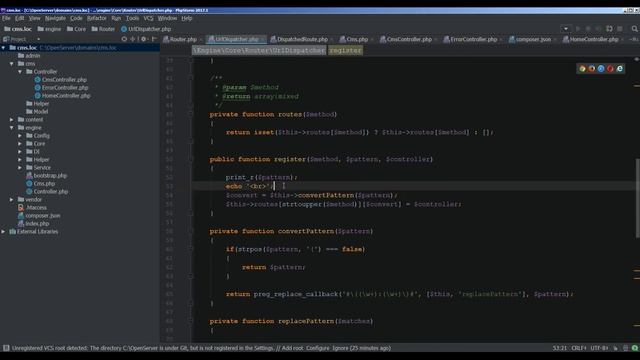Collapse the cms folder in tree
This screenshot has height=360, width=640.
[x=12, y=64]
